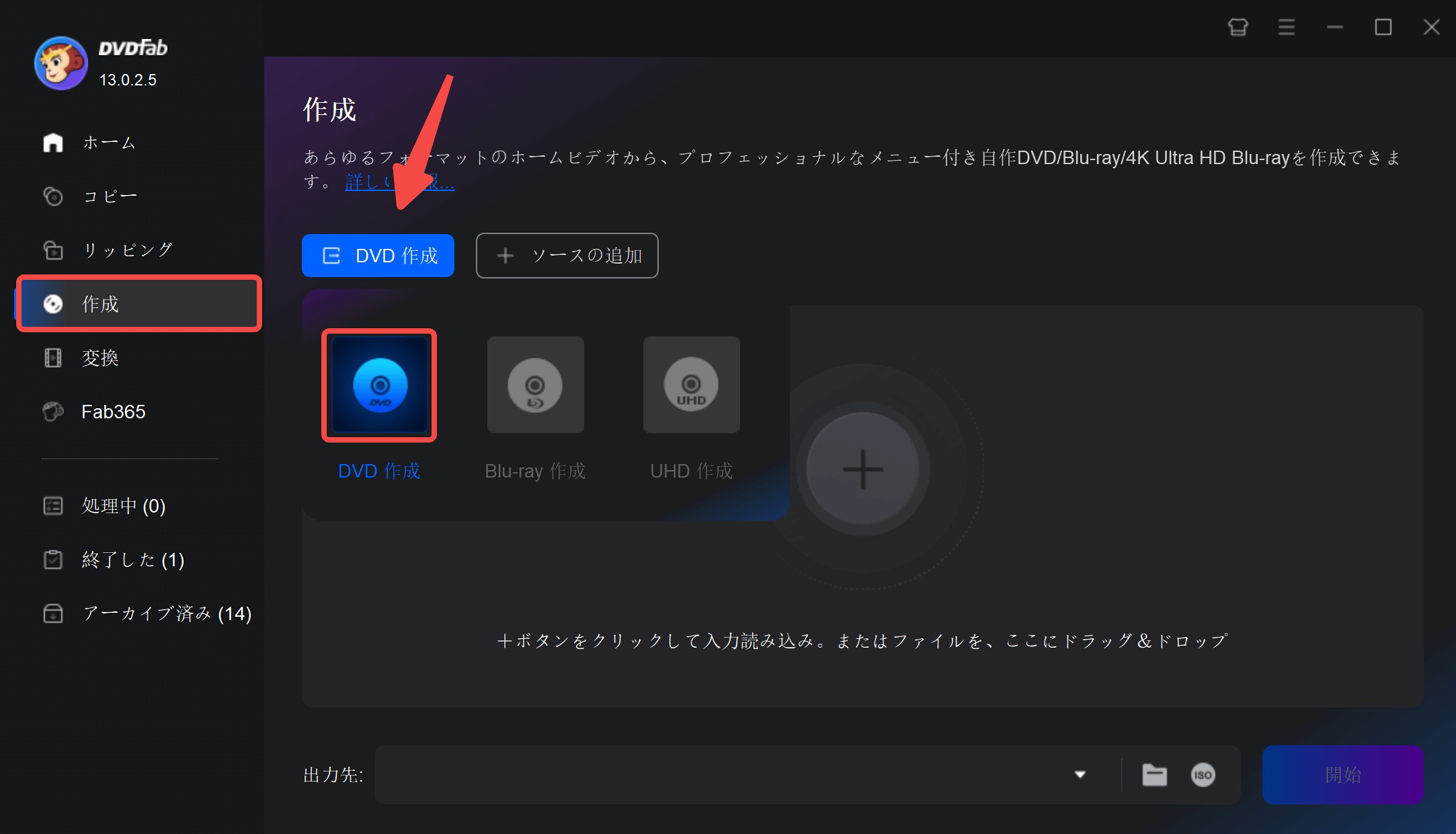1456x834 pixels.
Task: Maximize the DVDFab window
Action: [x=1383, y=27]
